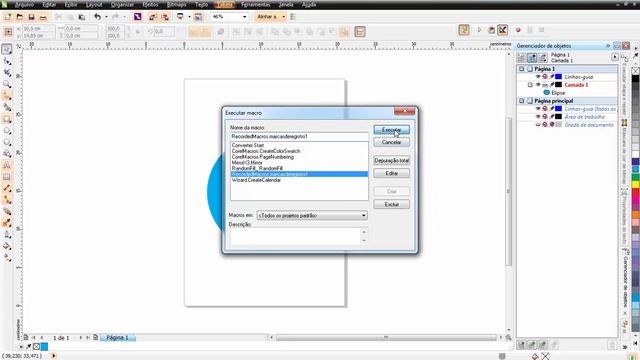Screen dimensions: 640x360
Task: Pick the green swatch in color palette
Action: point(636,177)
